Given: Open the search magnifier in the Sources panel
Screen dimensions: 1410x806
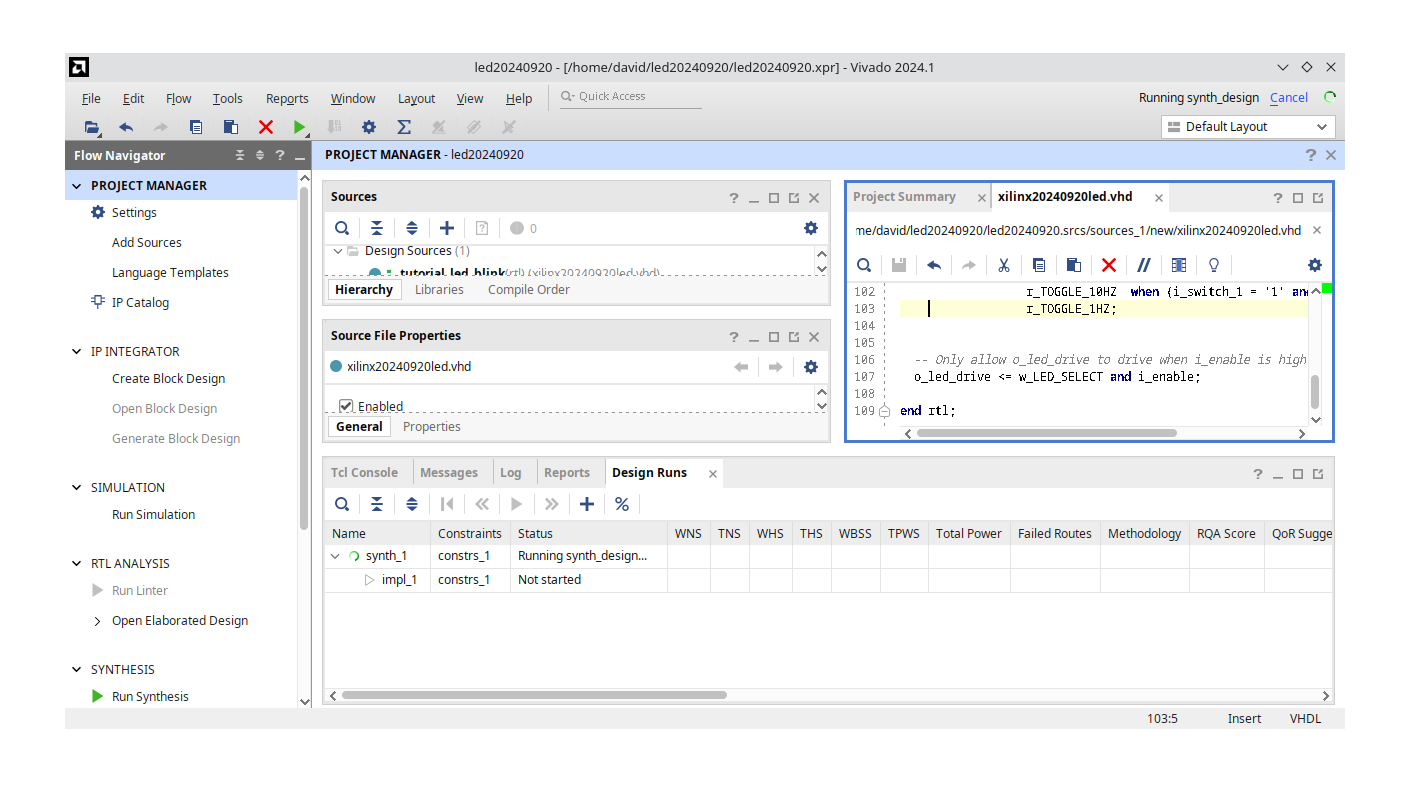Looking at the screenshot, I should pos(342,228).
